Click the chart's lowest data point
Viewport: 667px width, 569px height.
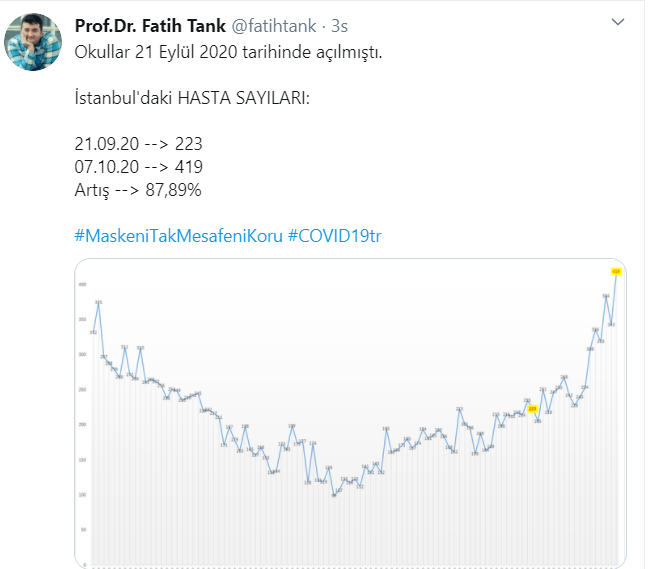coord(334,494)
